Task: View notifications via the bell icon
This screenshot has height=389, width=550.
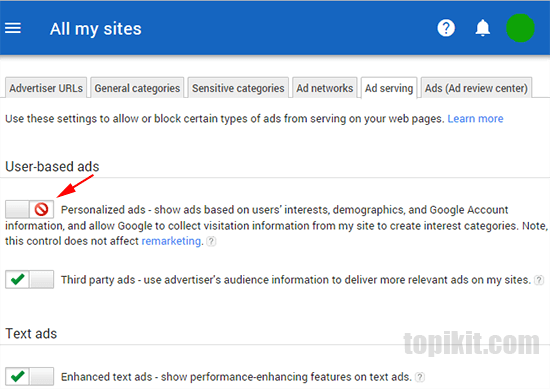Action: pos(483,28)
